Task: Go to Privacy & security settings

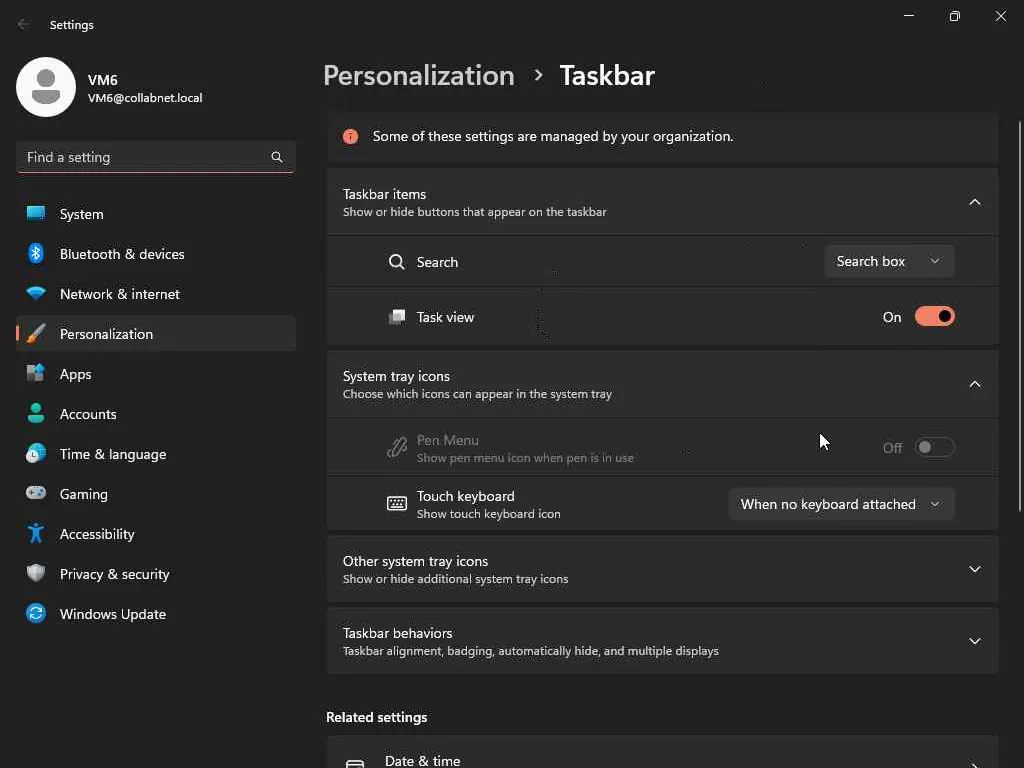Action: (x=114, y=574)
